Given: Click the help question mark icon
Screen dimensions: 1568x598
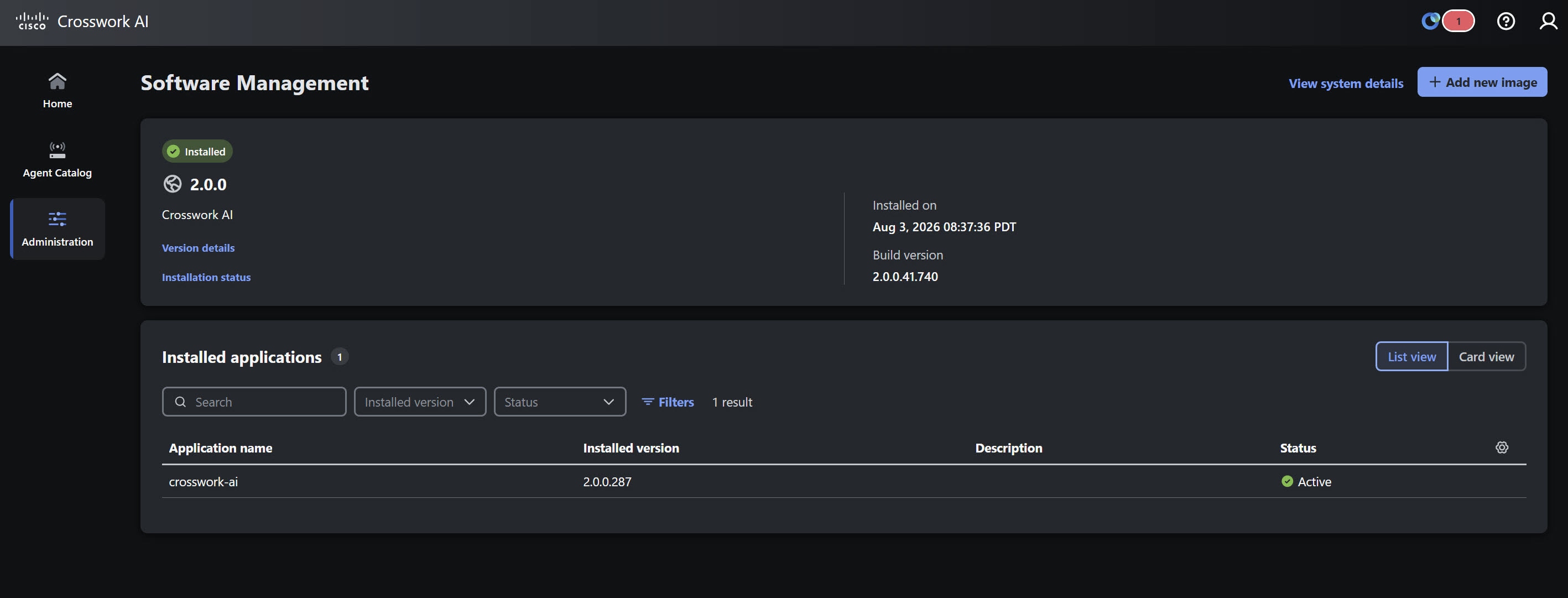Looking at the screenshot, I should [1506, 22].
